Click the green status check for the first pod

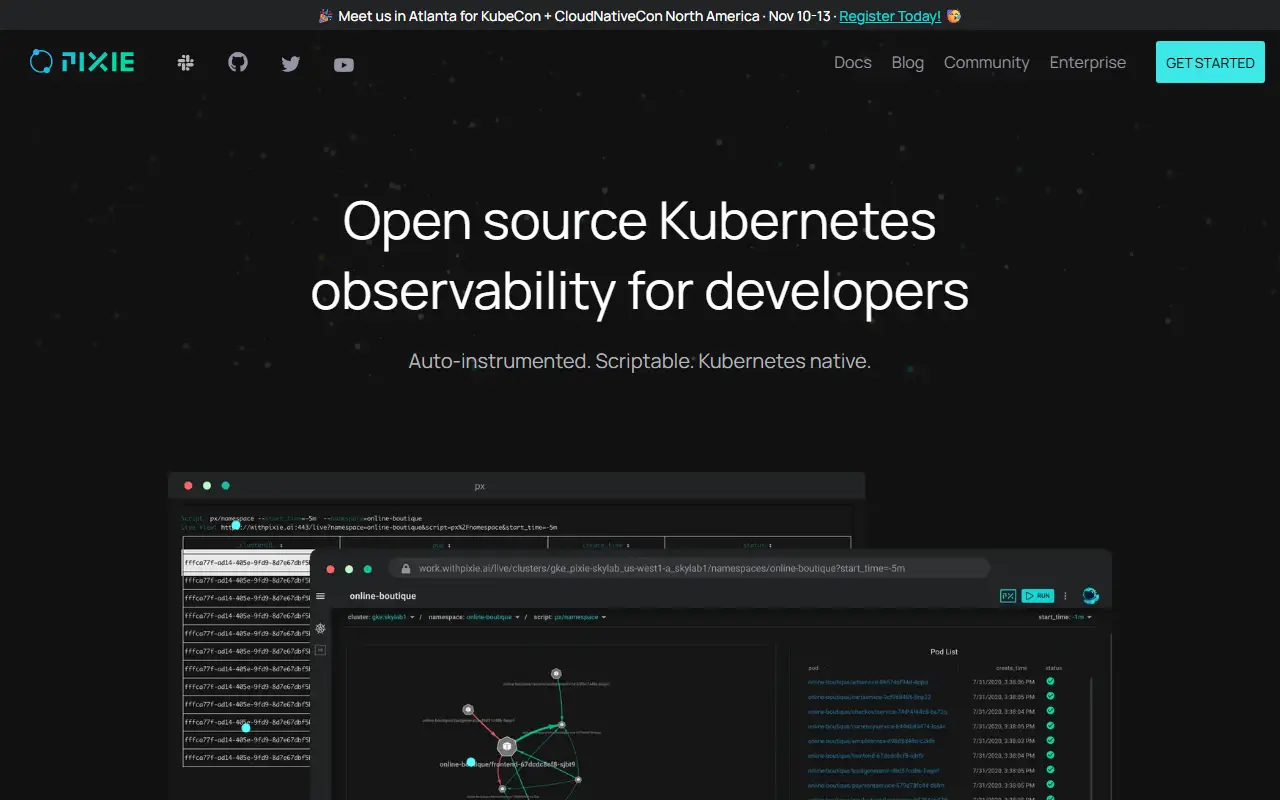[x=1050, y=682]
